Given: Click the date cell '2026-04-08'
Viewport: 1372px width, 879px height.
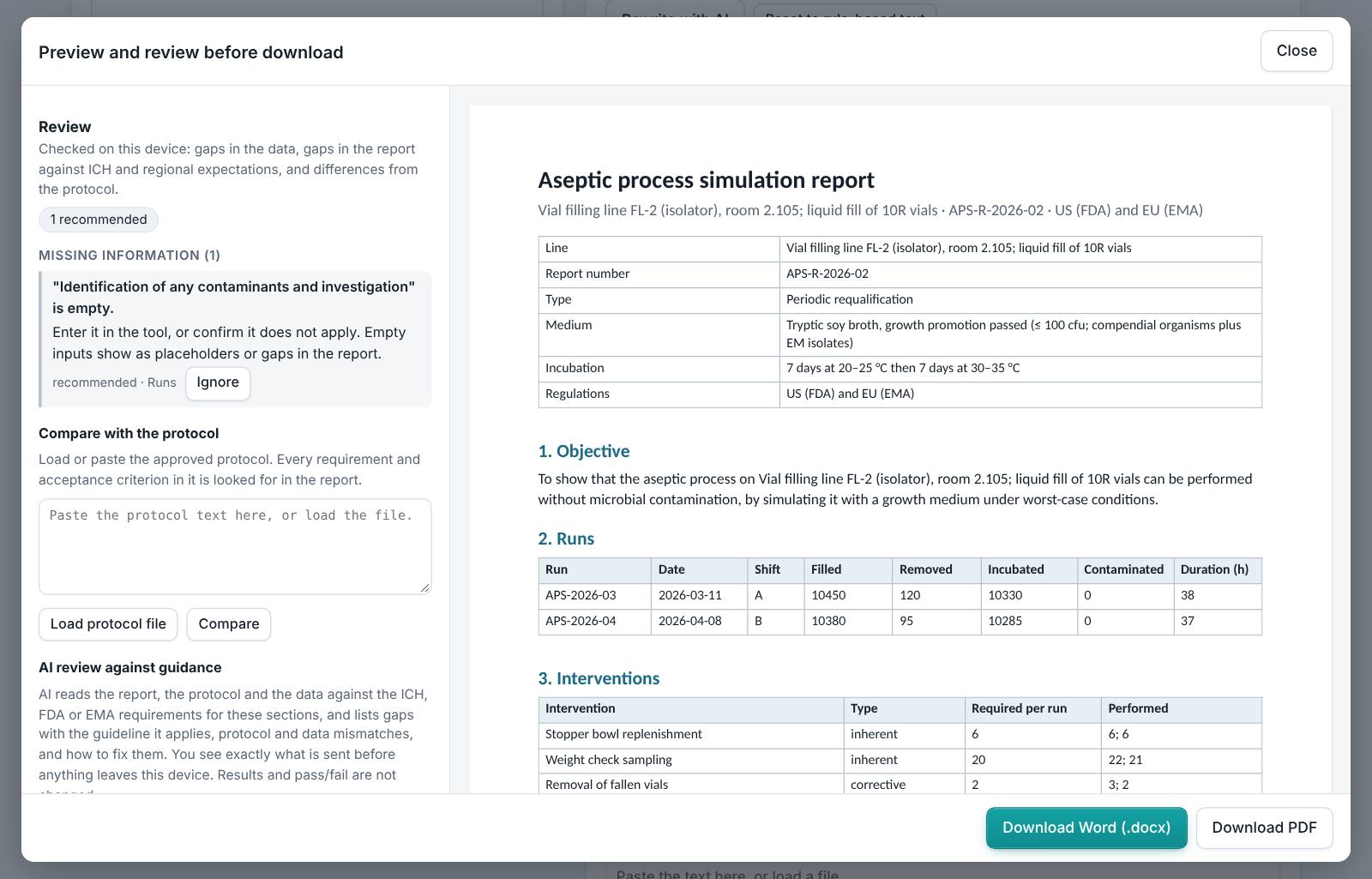Looking at the screenshot, I should coord(699,622).
